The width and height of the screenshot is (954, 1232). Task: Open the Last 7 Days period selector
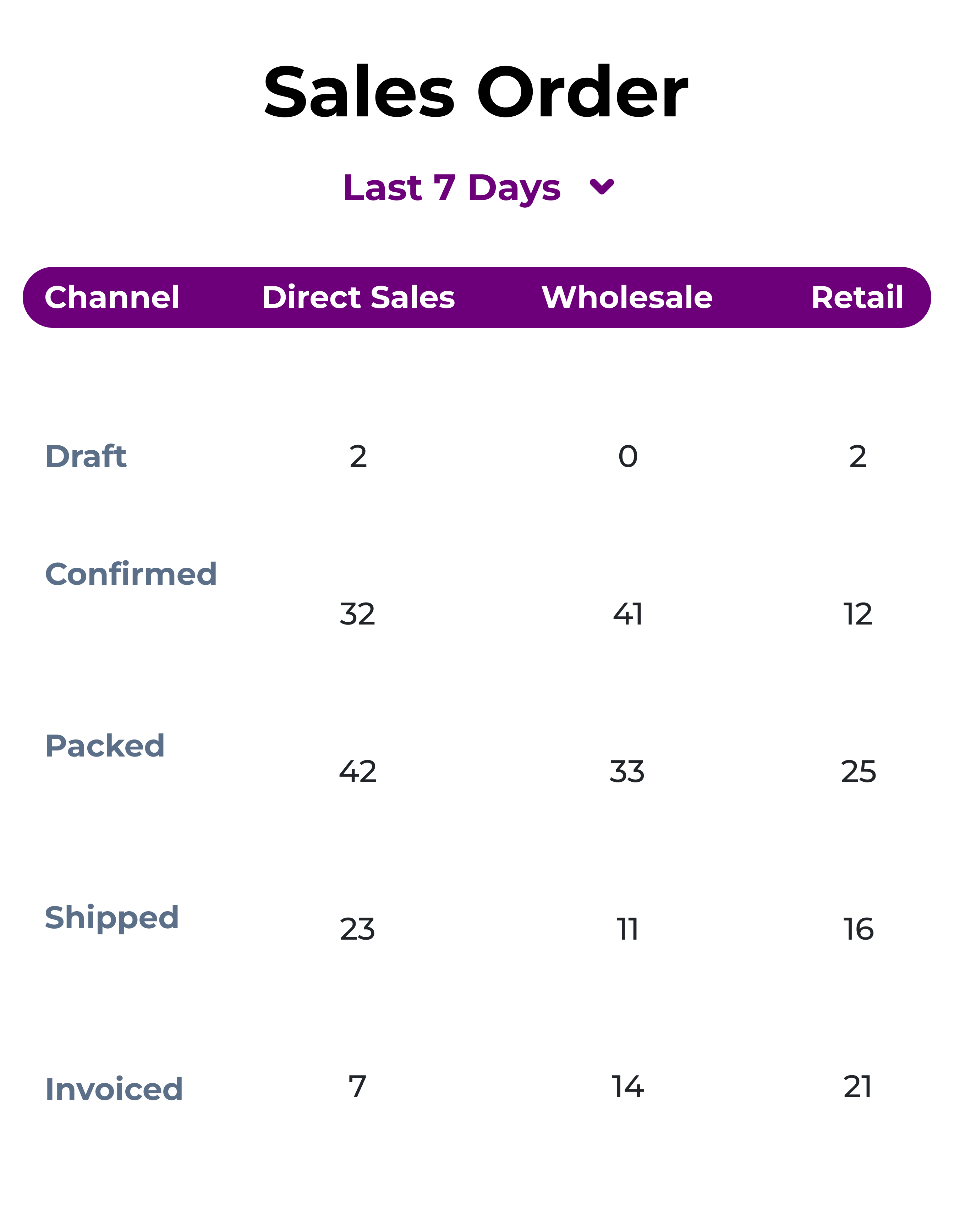(452, 188)
